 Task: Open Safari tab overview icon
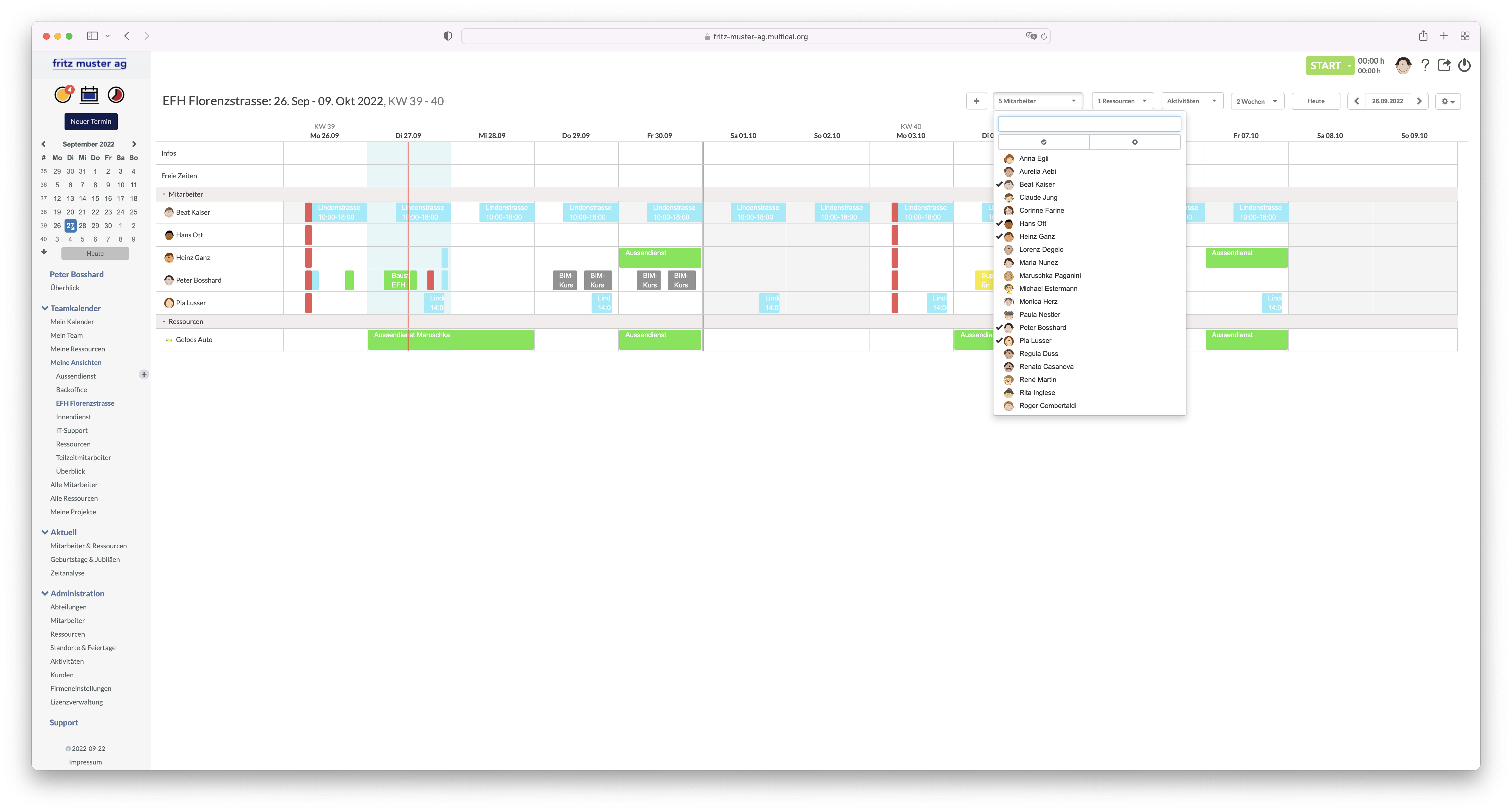(1464, 36)
